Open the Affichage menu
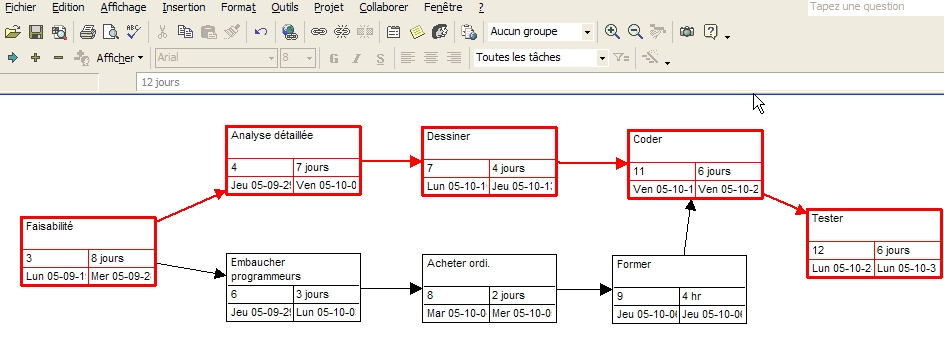Viewport: 944px width, 362px height. (123, 8)
